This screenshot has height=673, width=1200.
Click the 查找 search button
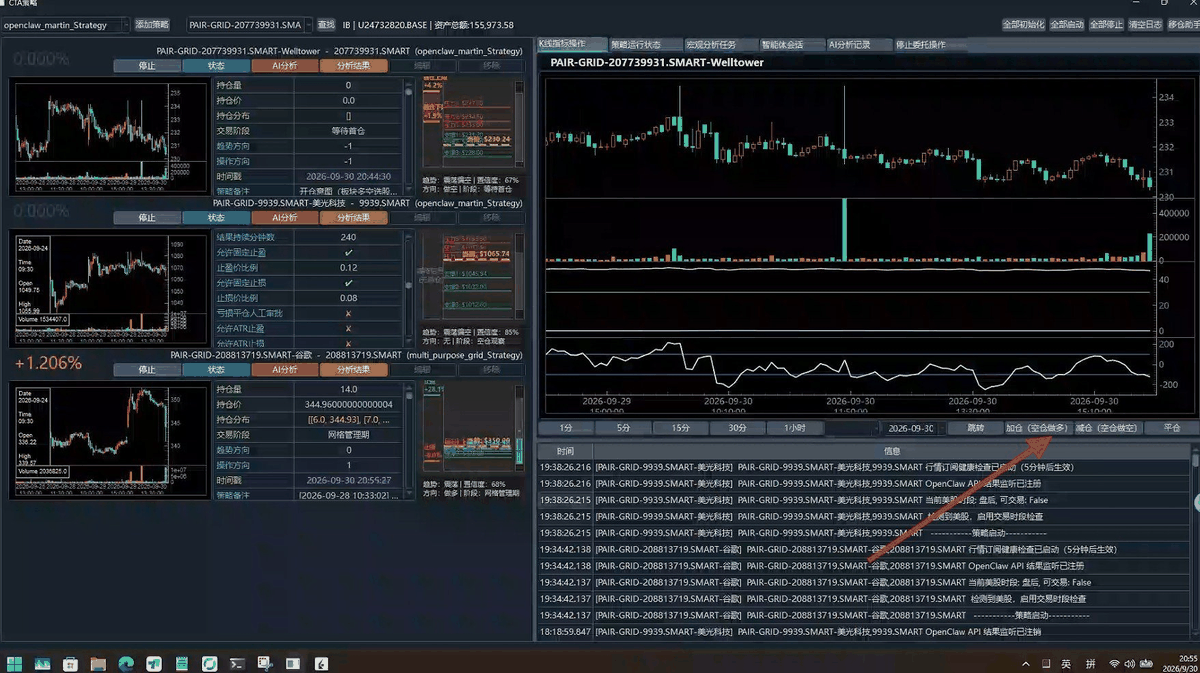coord(326,24)
